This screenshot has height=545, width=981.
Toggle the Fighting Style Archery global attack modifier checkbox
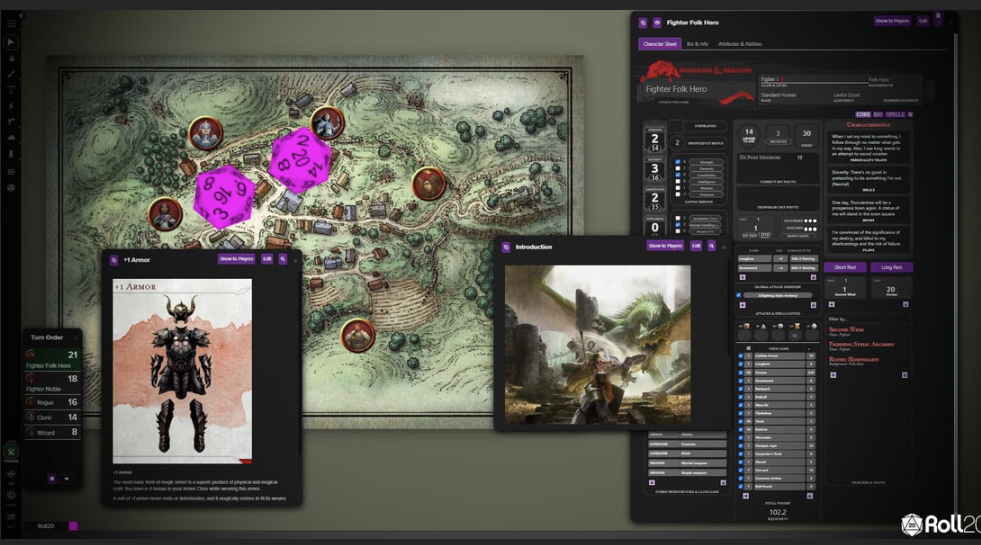[x=739, y=295]
